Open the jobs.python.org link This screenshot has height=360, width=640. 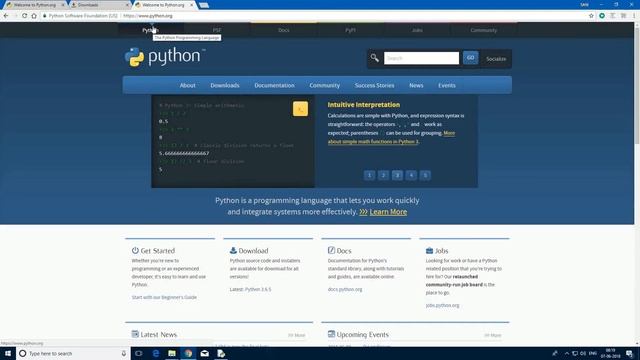(442, 305)
